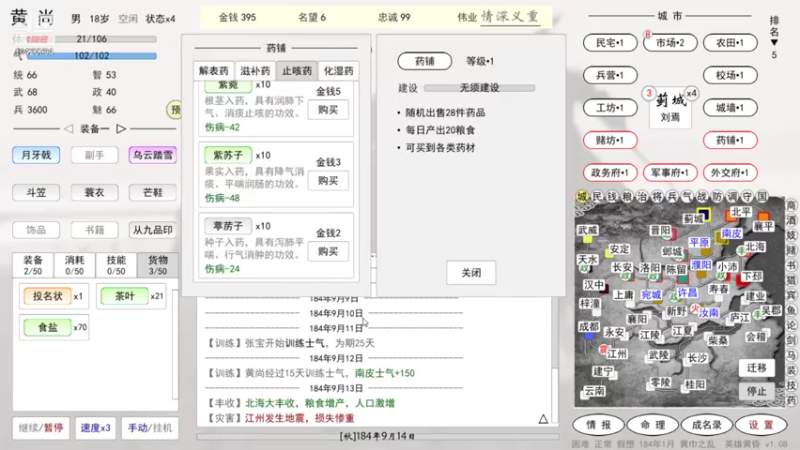This screenshot has height=450, width=800.
Task: Click the 成名录 button
Action: click(707, 424)
